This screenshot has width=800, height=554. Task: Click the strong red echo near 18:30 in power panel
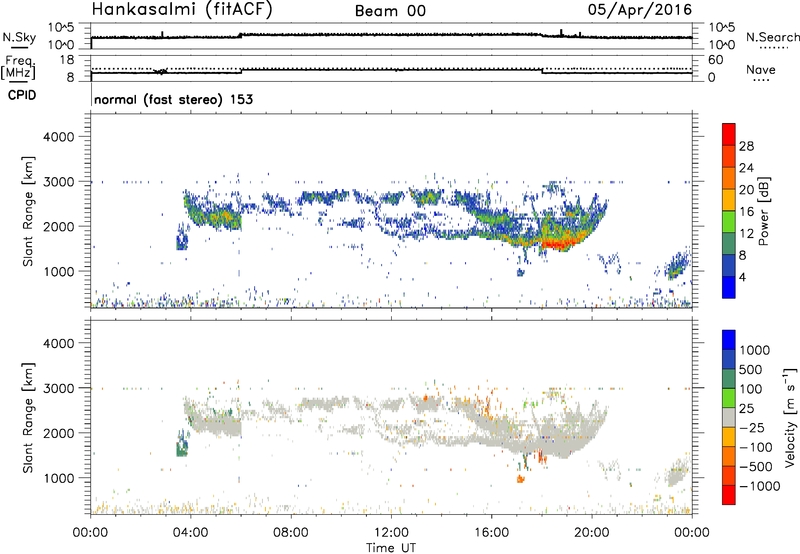tap(557, 244)
